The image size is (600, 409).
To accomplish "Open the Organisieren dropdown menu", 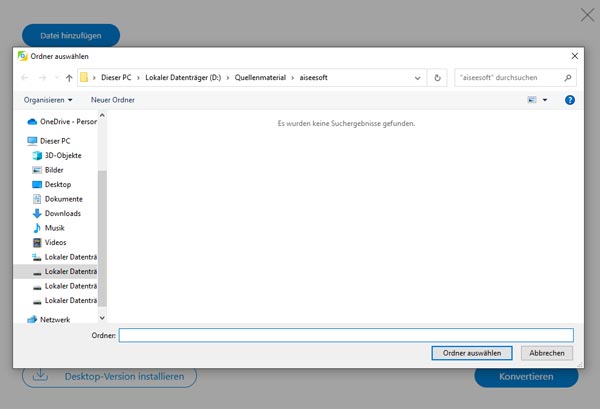I will pos(48,100).
